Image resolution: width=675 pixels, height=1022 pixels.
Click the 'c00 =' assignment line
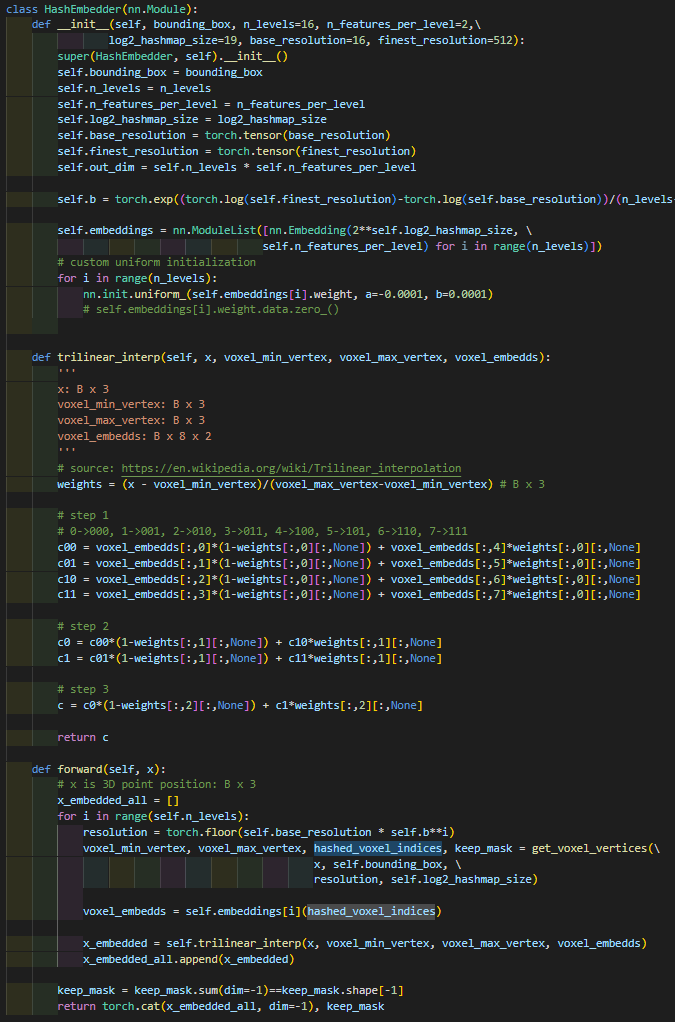349,547
